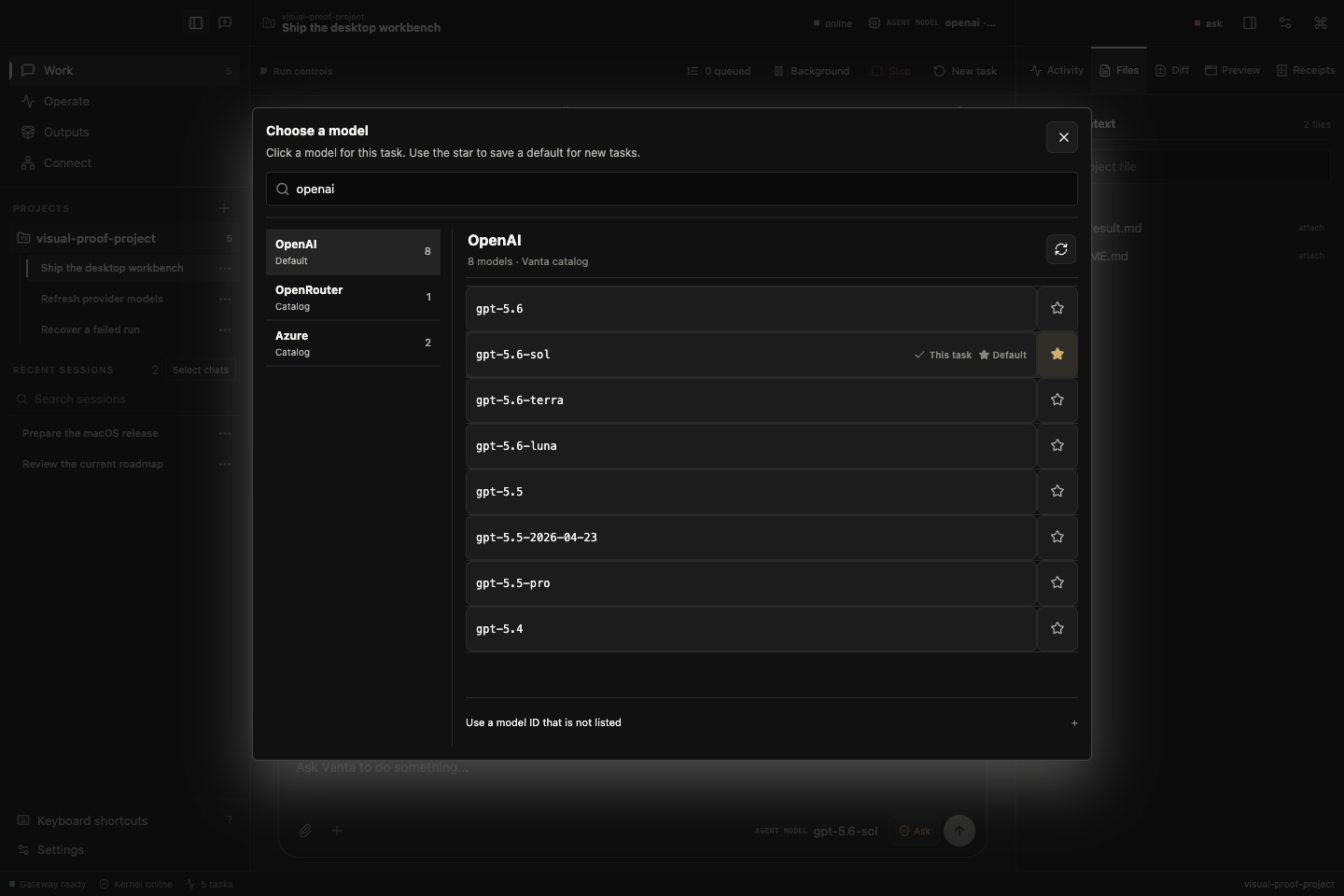
Task: Open the command palette icon
Action: coord(1321,22)
